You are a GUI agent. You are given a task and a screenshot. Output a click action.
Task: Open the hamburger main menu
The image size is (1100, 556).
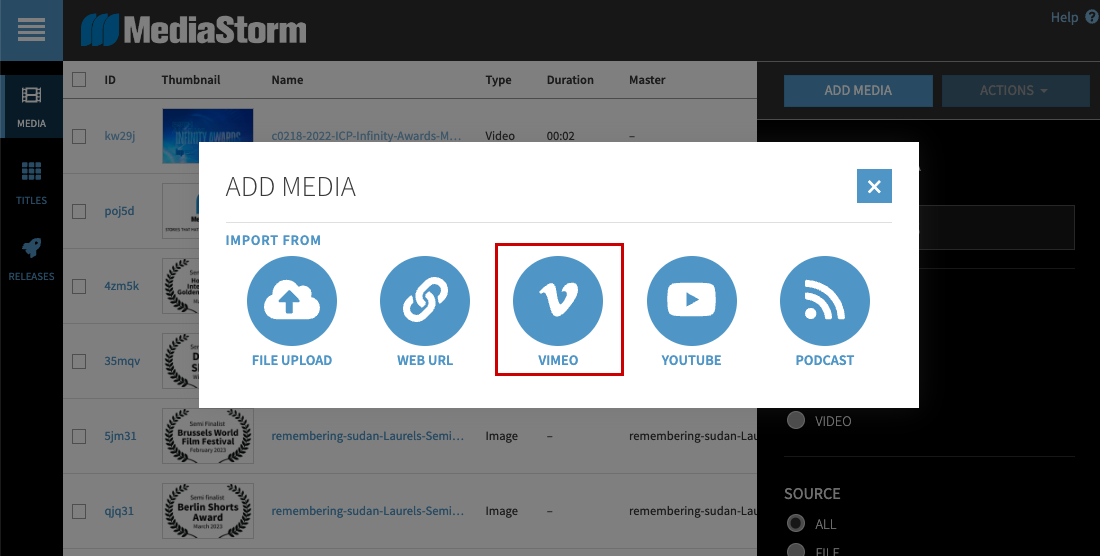[31, 30]
